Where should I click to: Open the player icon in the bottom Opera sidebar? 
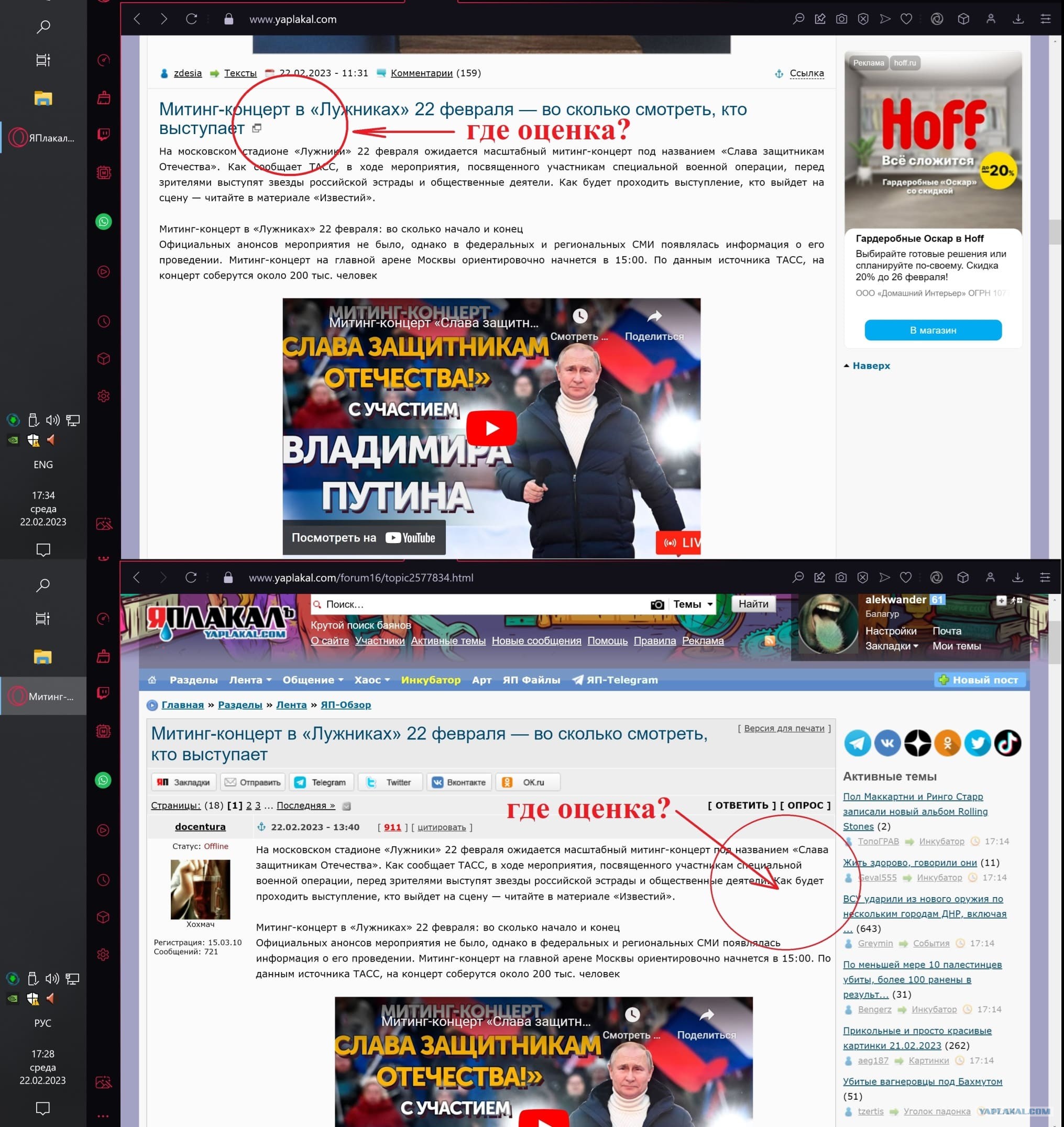[x=103, y=830]
